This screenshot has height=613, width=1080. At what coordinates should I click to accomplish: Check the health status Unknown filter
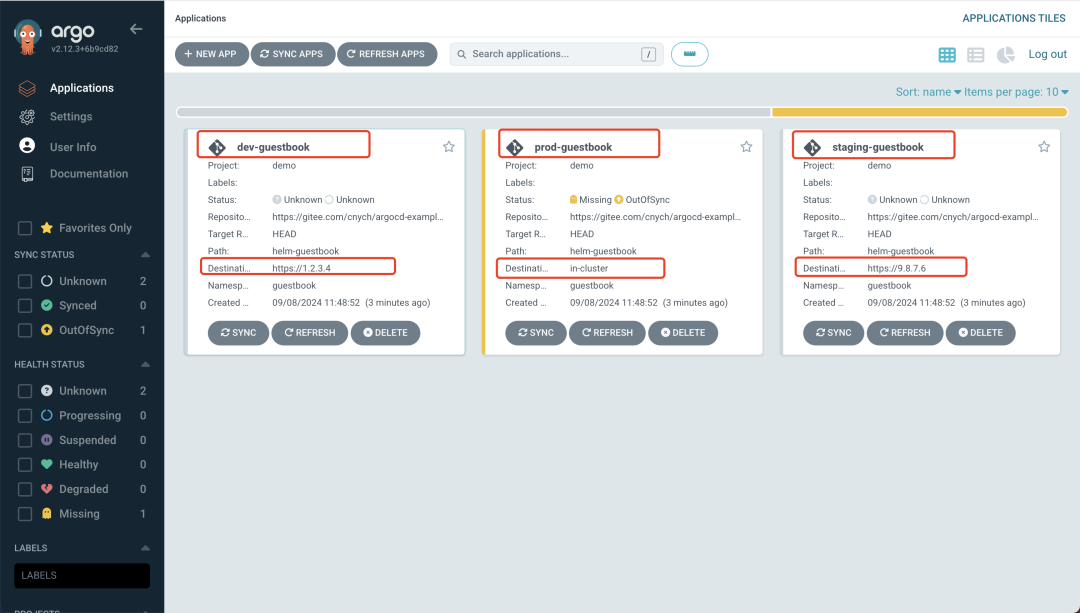click(25, 391)
